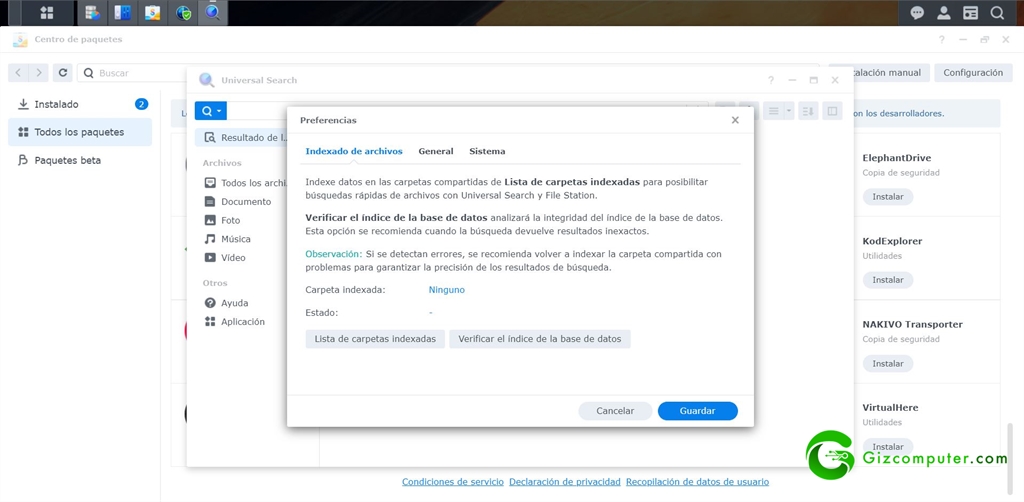Select Paquetes beta in sidebar
The height and width of the screenshot is (502, 1024).
[80, 160]
